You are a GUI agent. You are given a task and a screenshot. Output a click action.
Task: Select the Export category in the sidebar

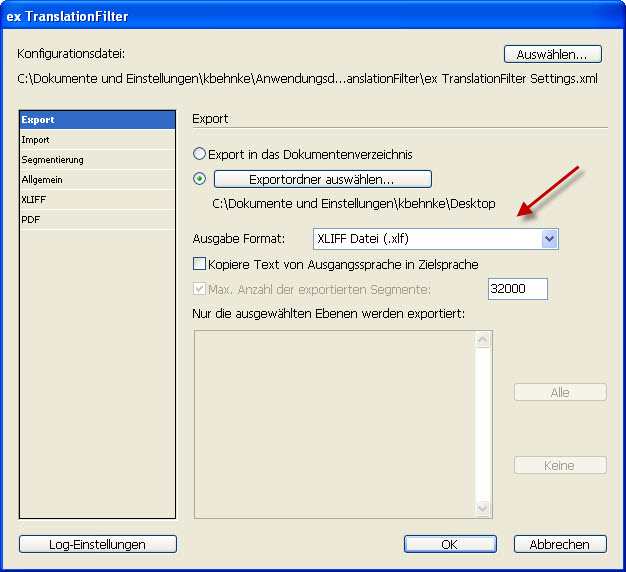click(97, 120)
